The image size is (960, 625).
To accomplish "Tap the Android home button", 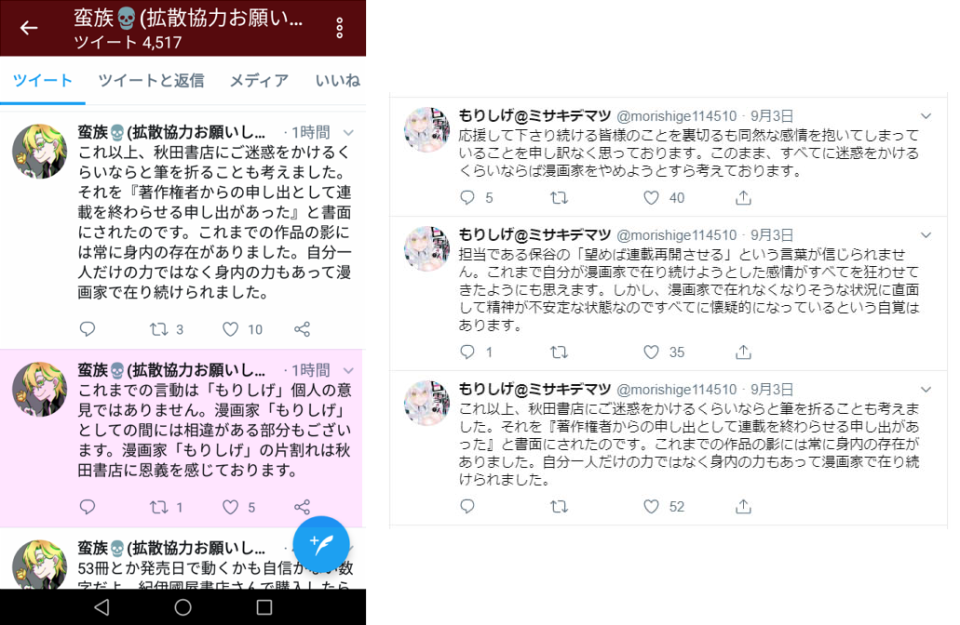I will 182,607.
